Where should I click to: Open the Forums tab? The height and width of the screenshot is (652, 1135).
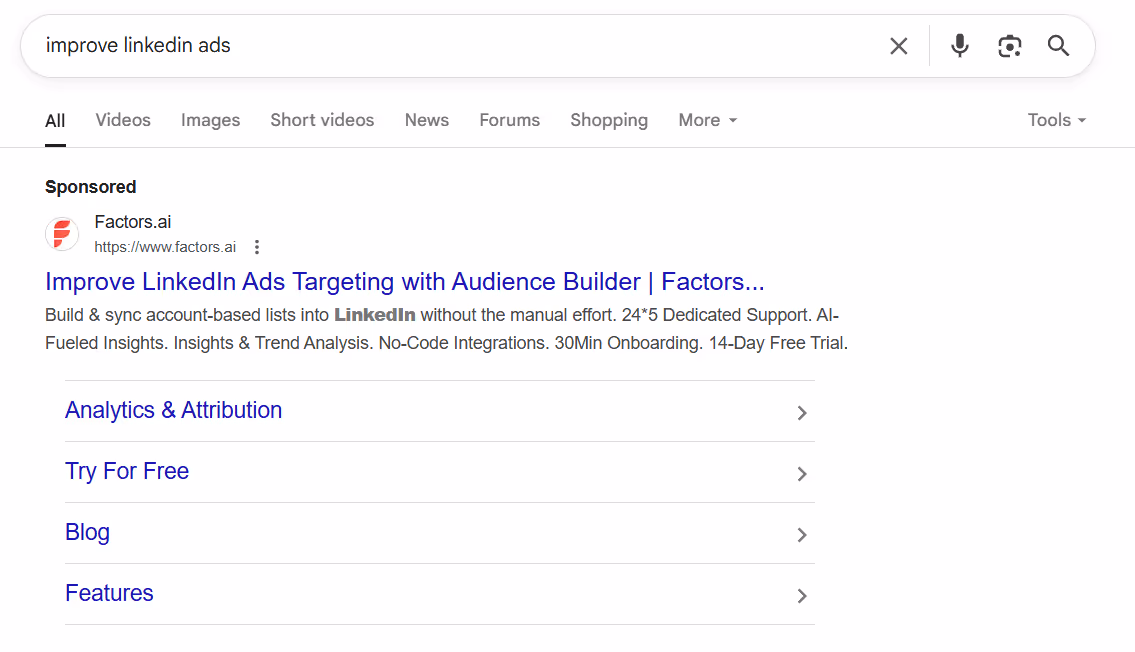coord(510,120)
